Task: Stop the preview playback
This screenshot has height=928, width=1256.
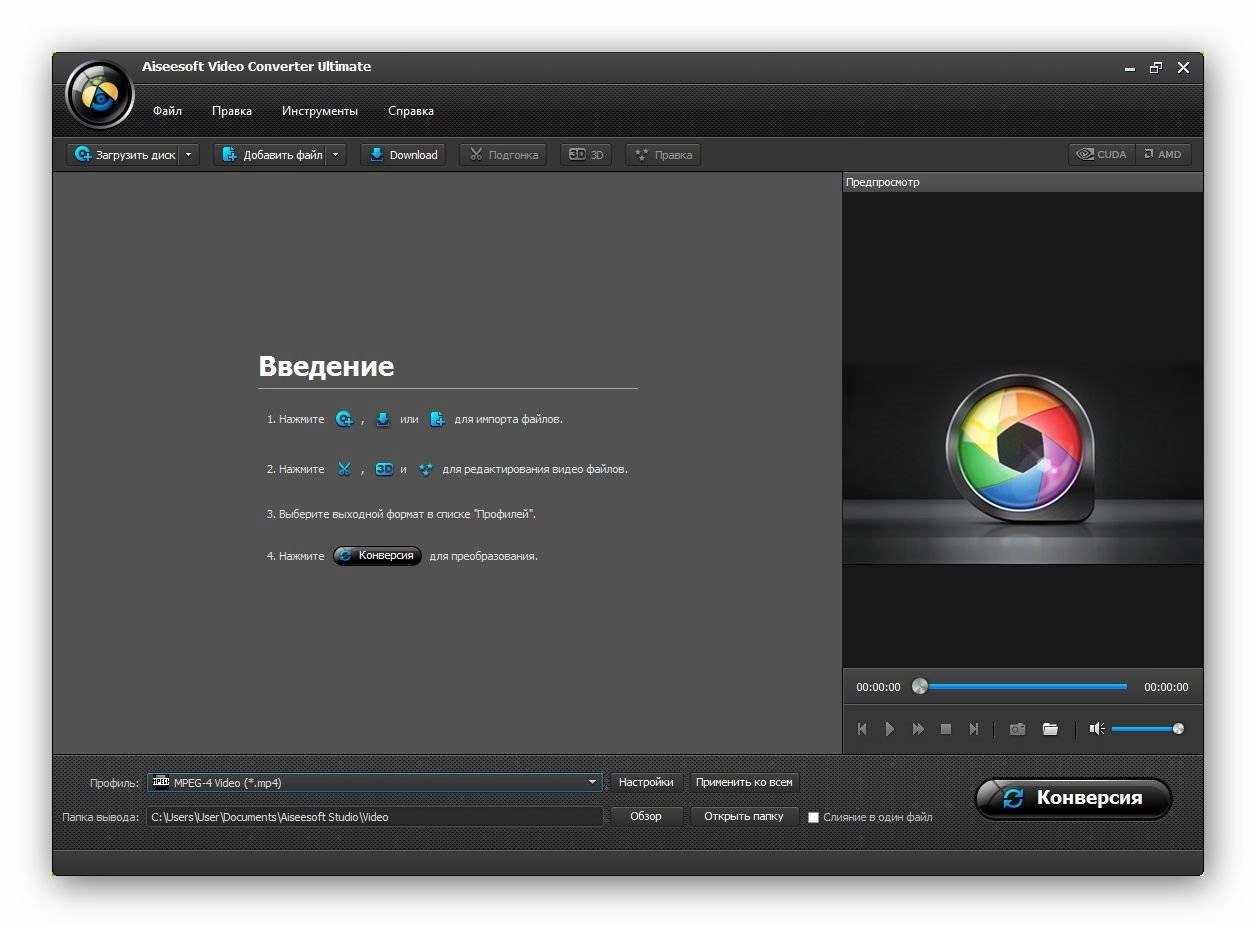Action: tap(946, 729)
